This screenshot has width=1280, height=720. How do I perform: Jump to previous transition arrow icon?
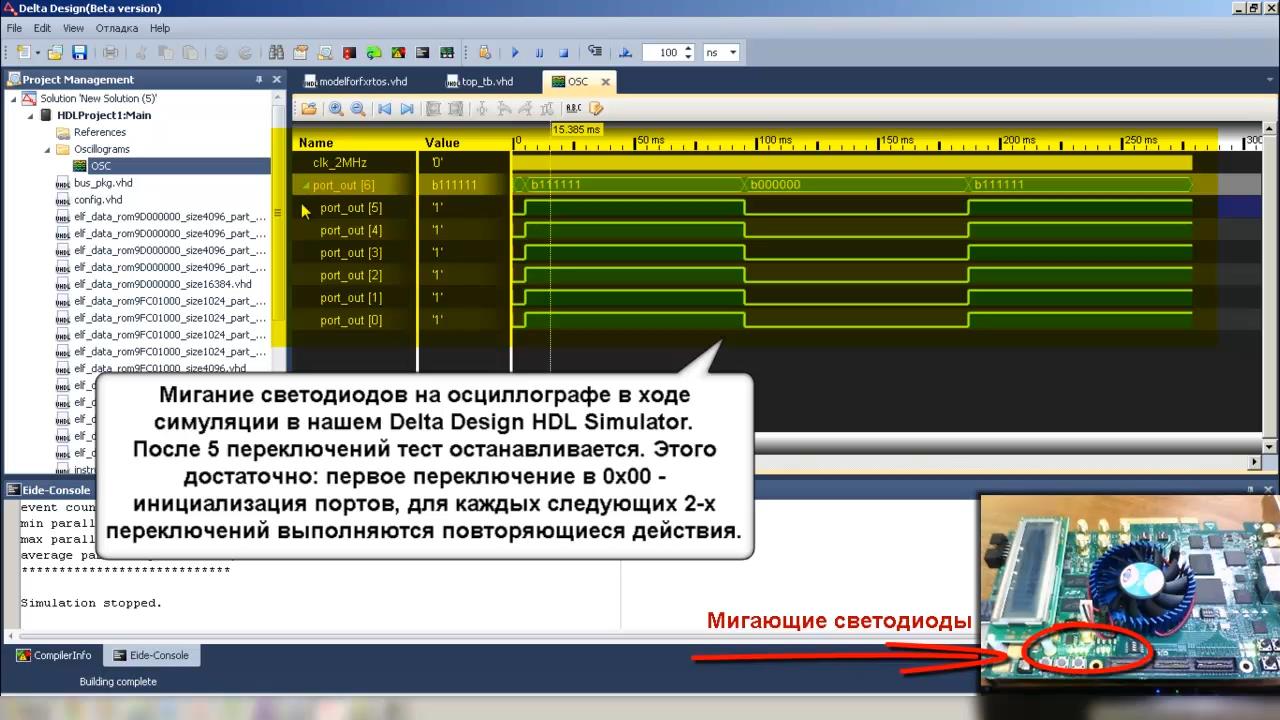coord(384,109)
